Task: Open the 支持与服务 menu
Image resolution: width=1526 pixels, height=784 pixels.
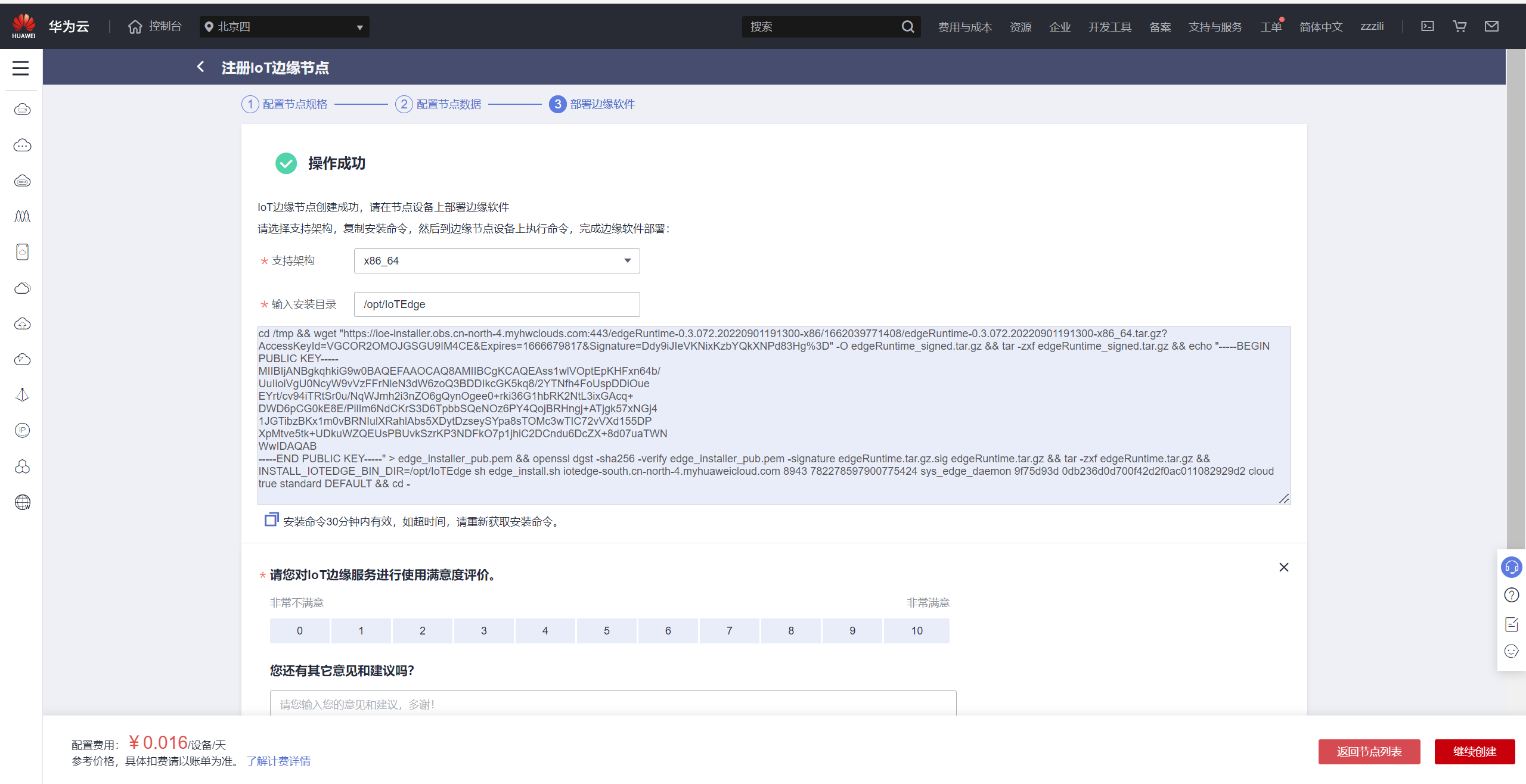Action: [x=1215, y=27]
